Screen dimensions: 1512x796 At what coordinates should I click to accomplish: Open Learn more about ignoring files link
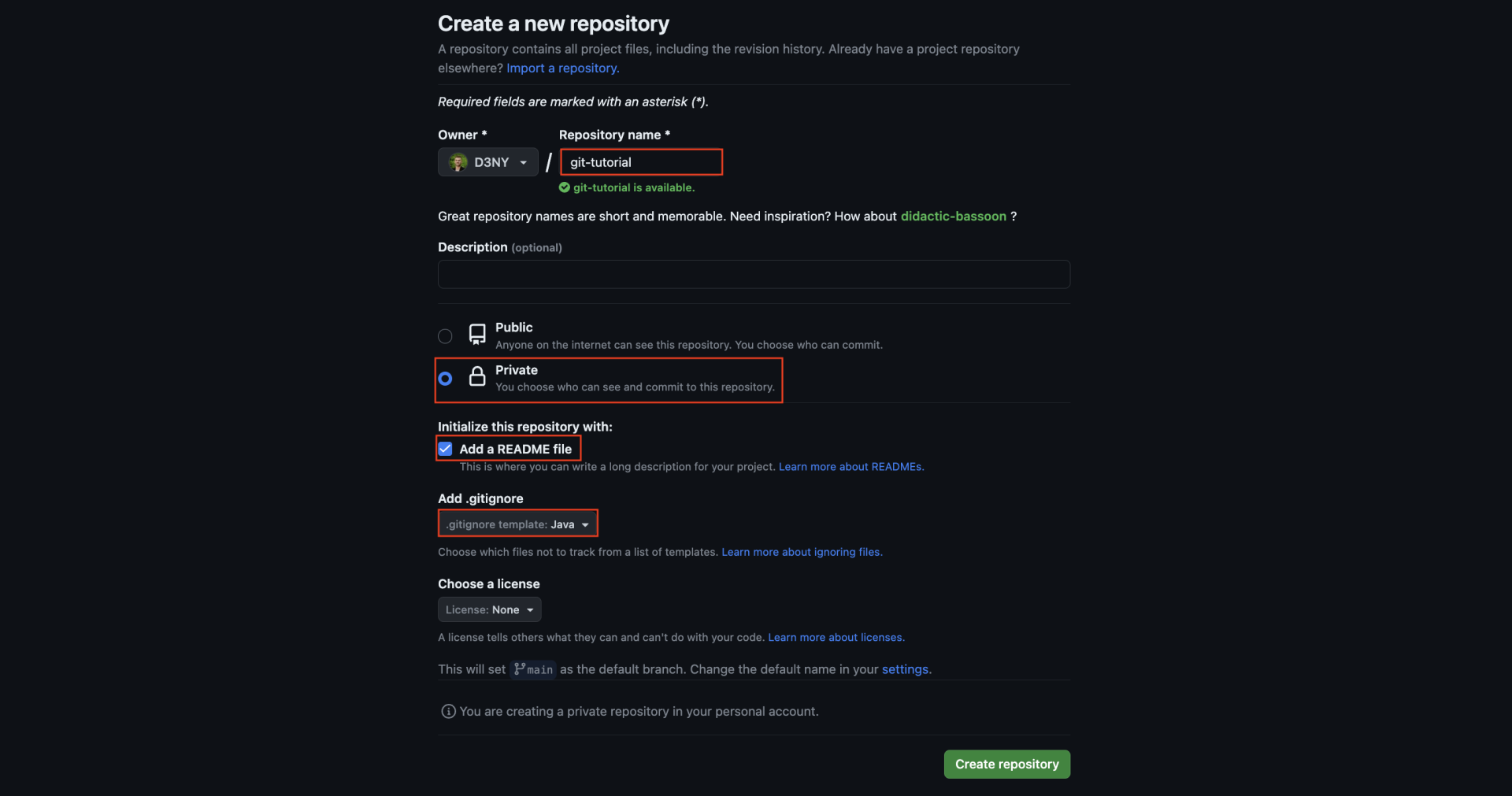802,552
